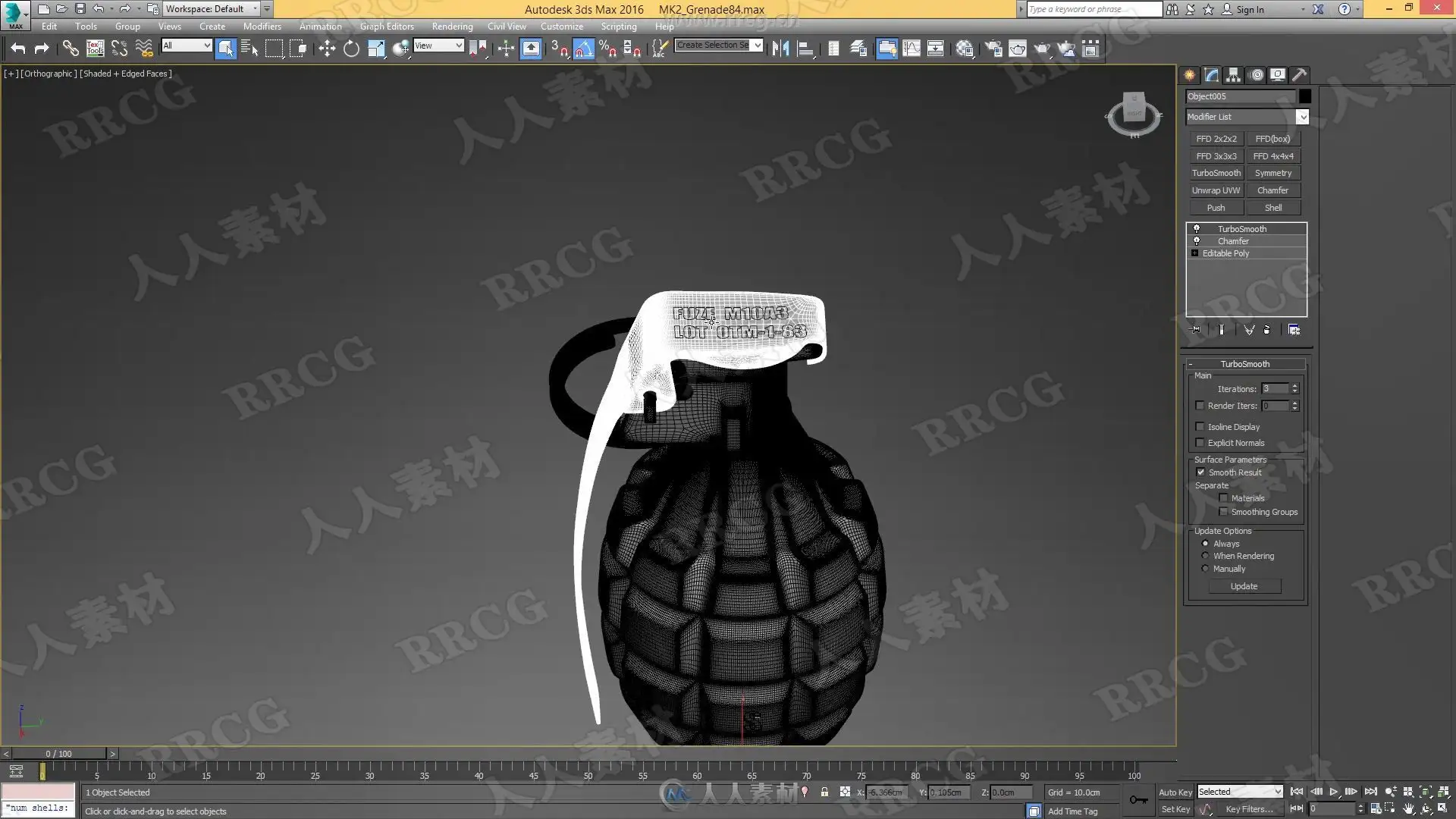
Task: Click the Undo arrow in the main toolbar
Action: pyautogui.click(x=18, y=49)
